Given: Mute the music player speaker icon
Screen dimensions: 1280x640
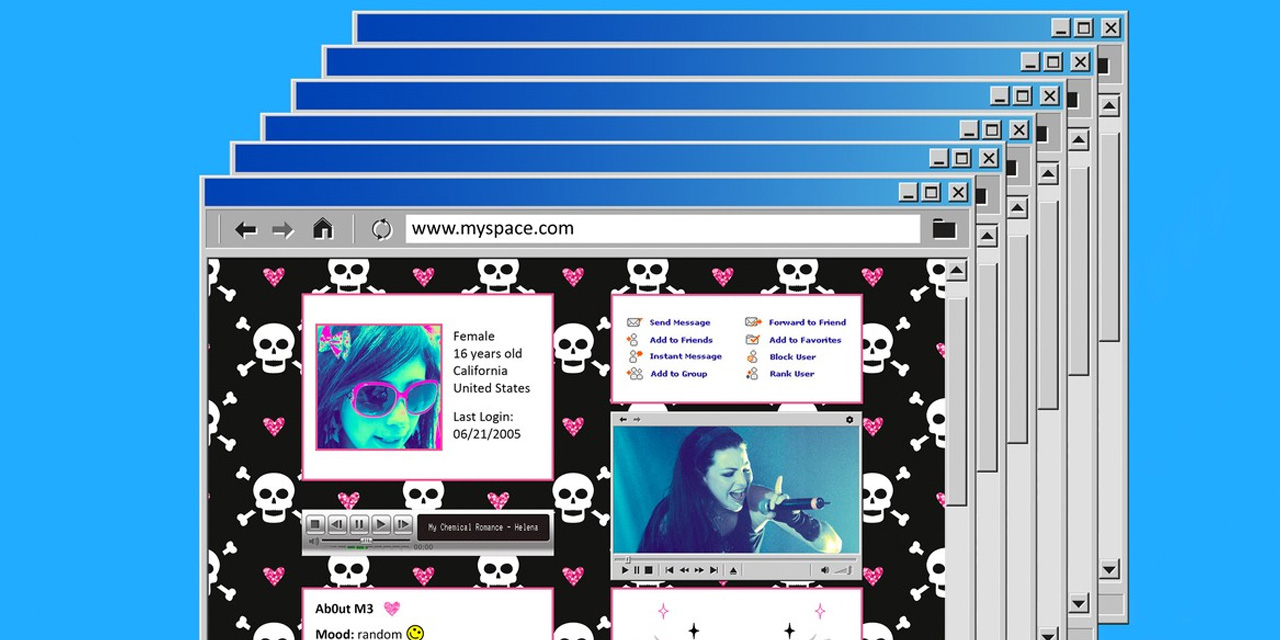Looking at the screenshot, I should coord(314,541).
